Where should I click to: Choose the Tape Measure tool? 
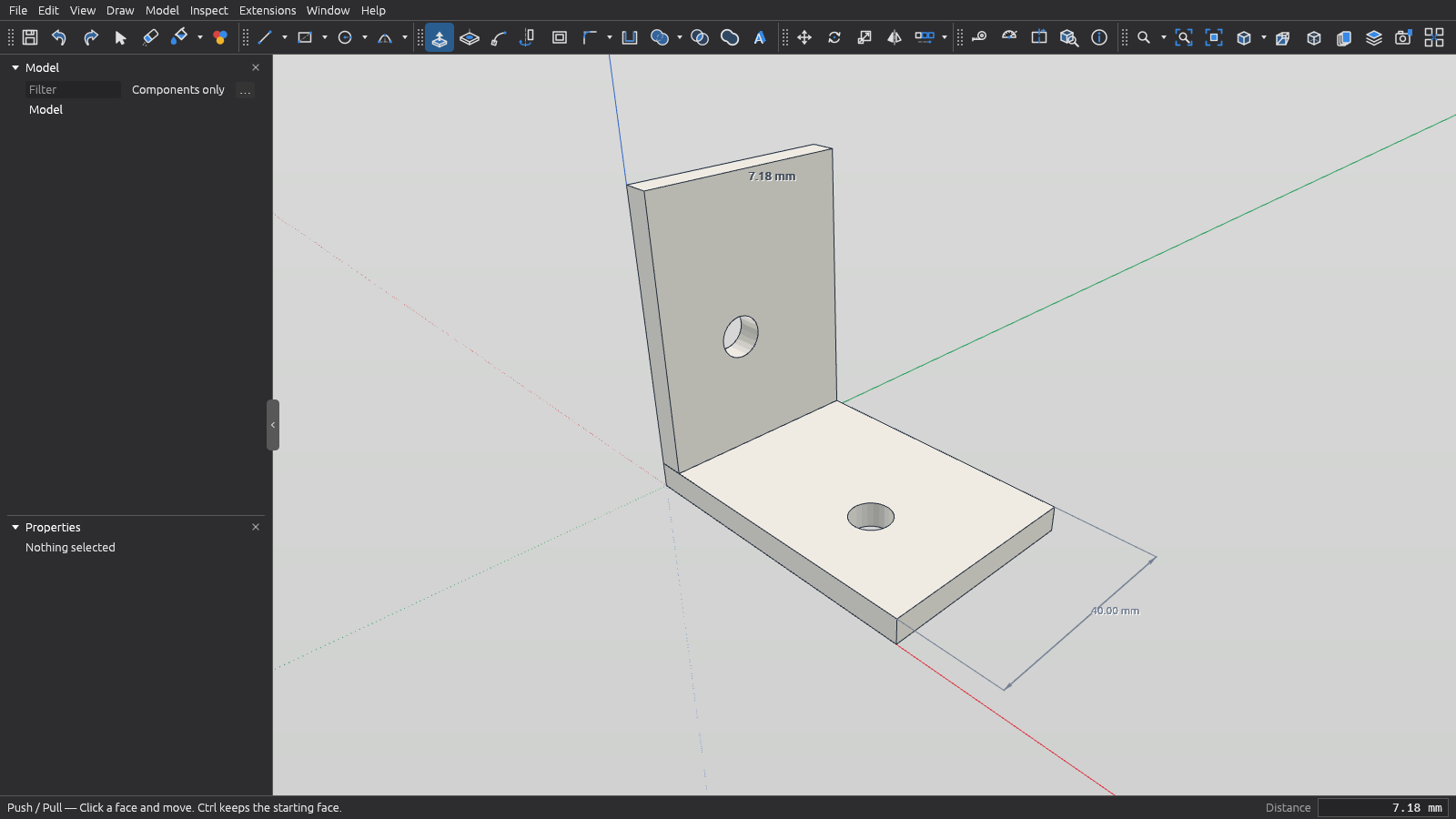pyautogui.click(x=979, y=37)
